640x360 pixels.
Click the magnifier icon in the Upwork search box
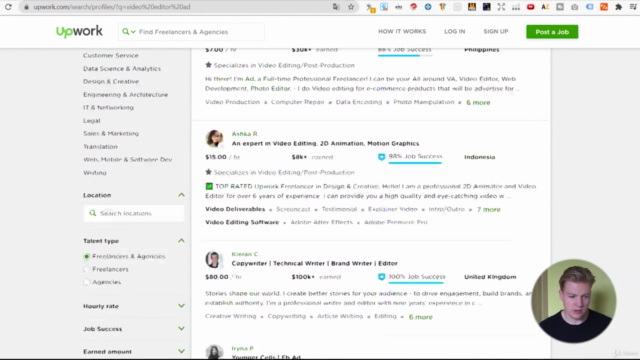point(125,31)
